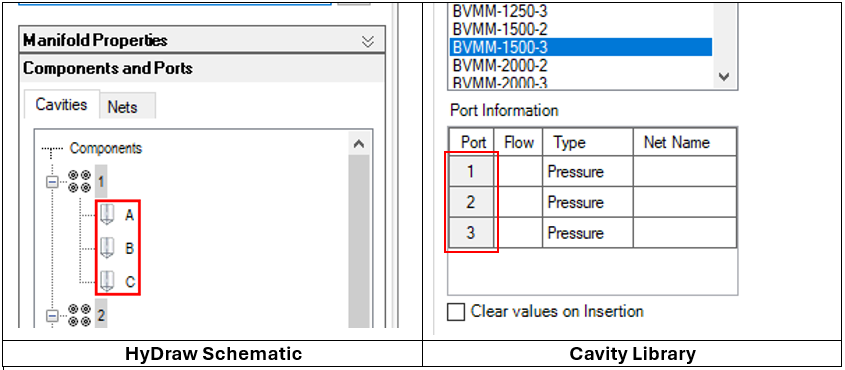Click port row header 2

(x=471, y=203)
